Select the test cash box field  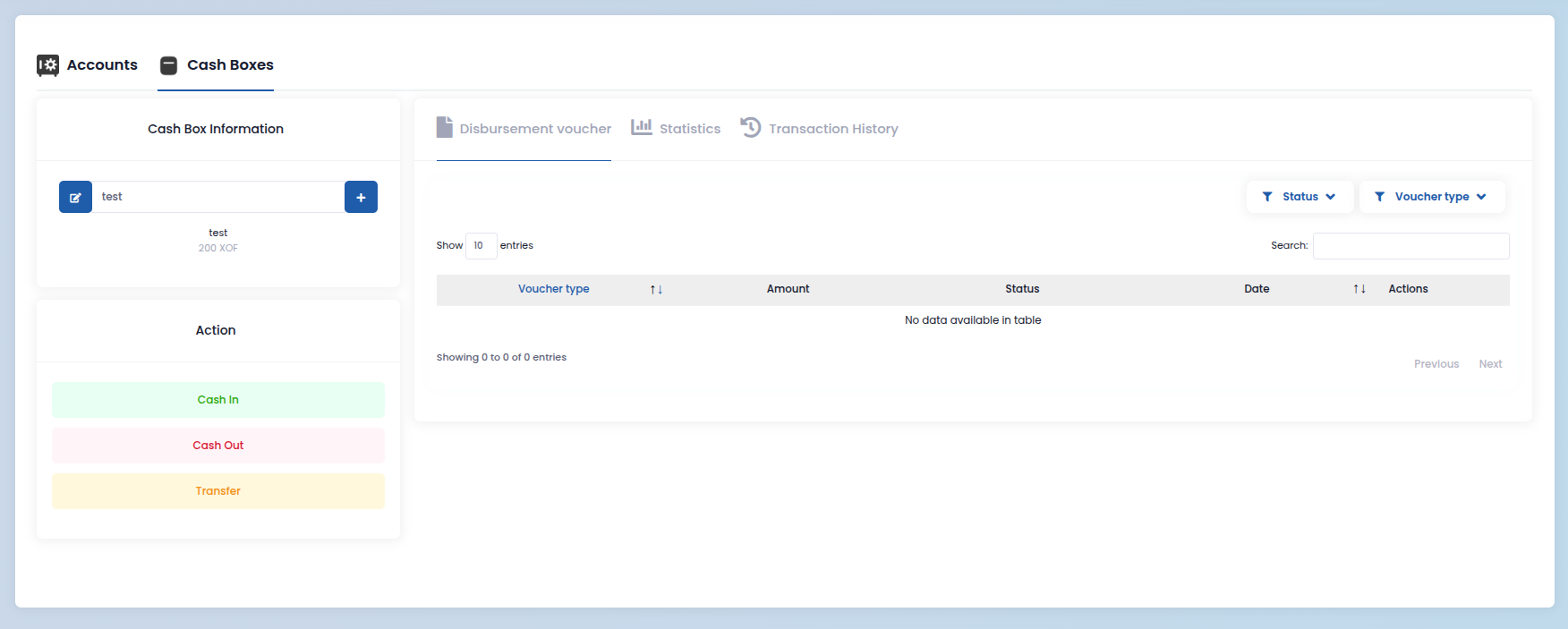218,197
